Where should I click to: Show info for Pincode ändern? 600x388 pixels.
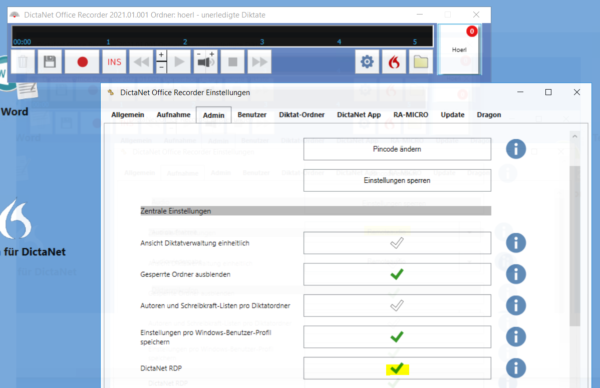click(x=515, y=149)
